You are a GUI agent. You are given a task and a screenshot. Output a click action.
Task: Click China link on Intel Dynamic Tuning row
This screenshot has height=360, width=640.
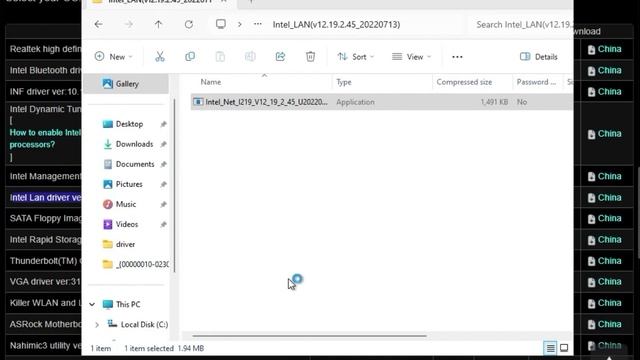[604, 134]
